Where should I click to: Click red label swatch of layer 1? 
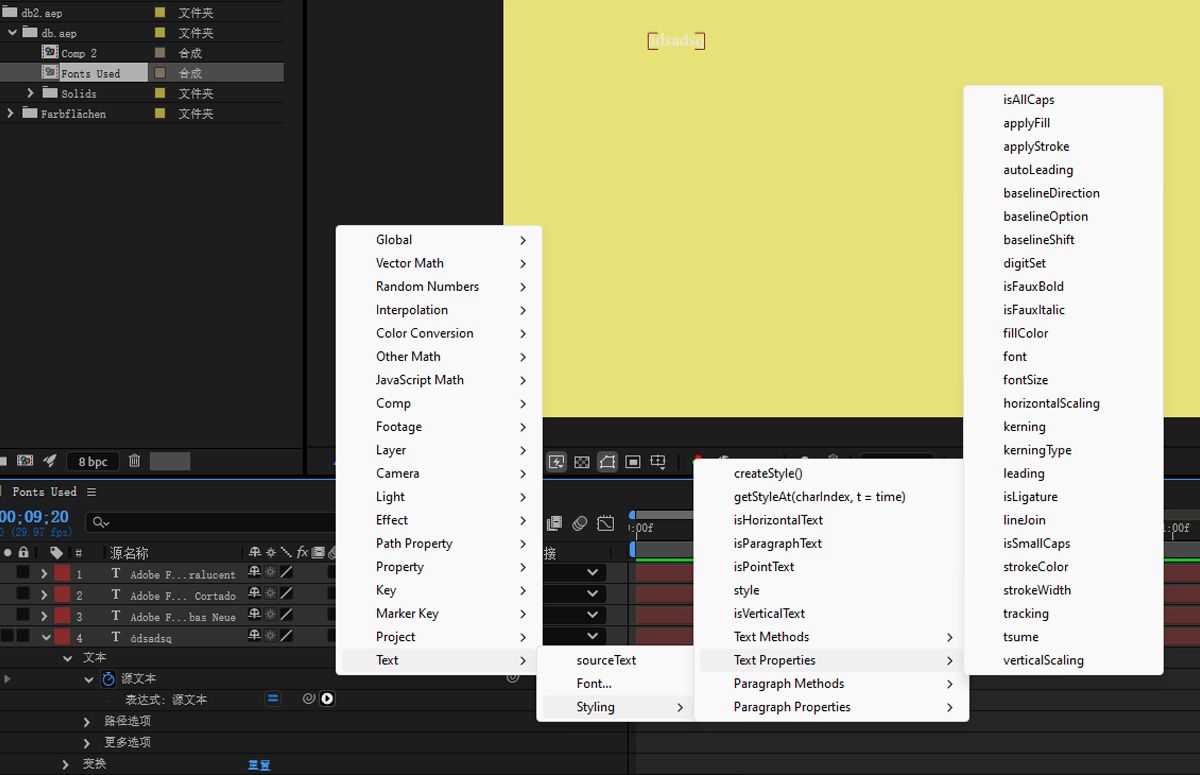pos(62,573)
